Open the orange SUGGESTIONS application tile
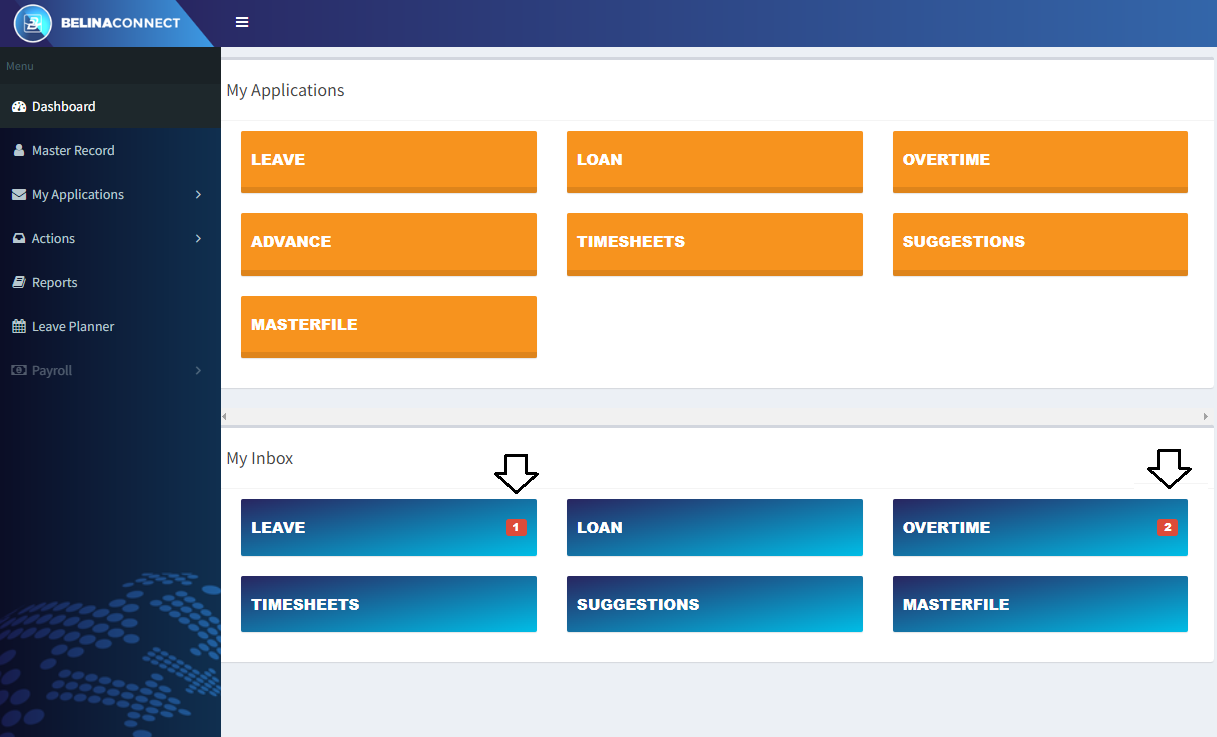1217x737 pixels. (1040, 244)
